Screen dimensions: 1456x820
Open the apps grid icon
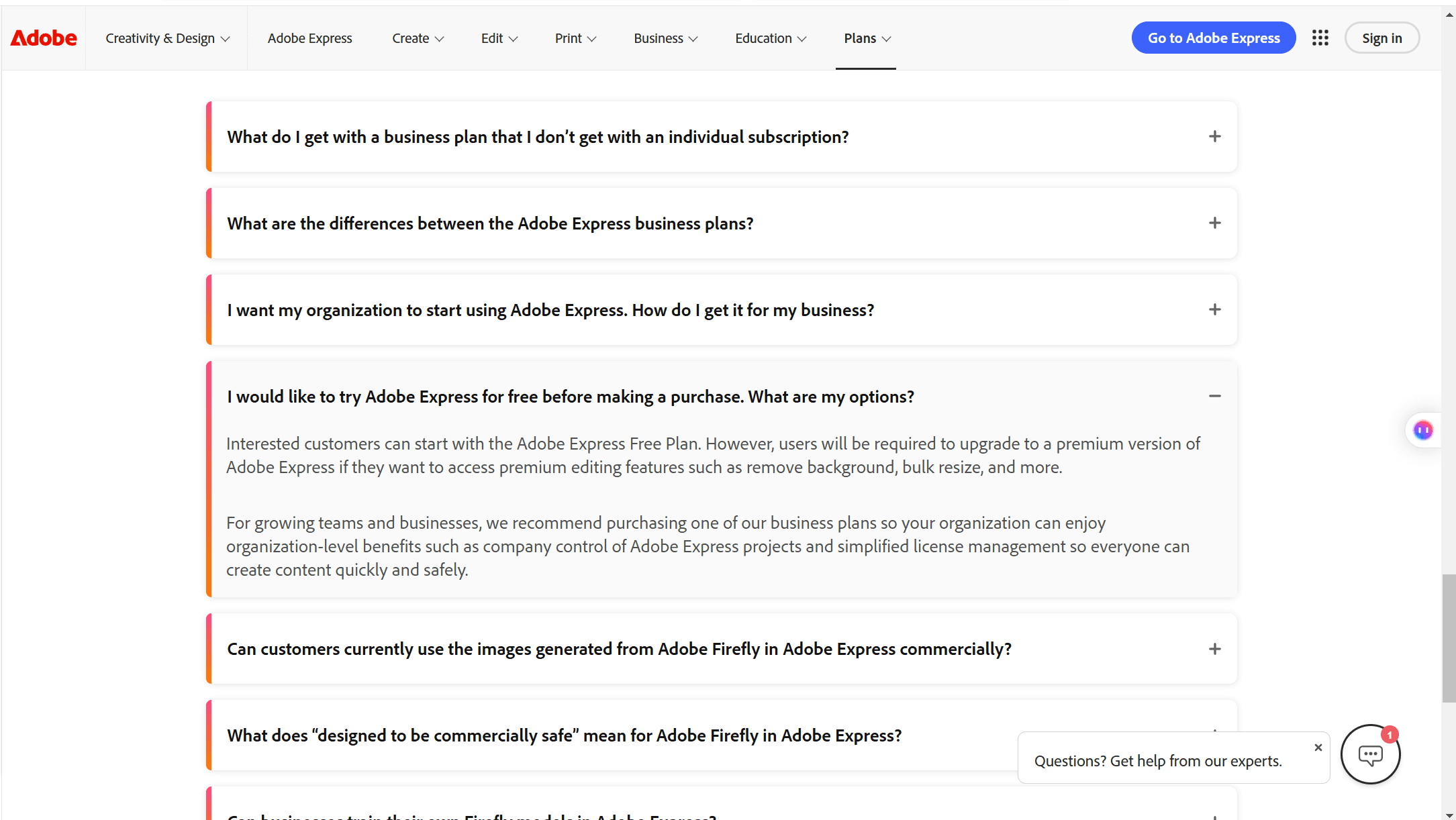[x=1320, y=38]
